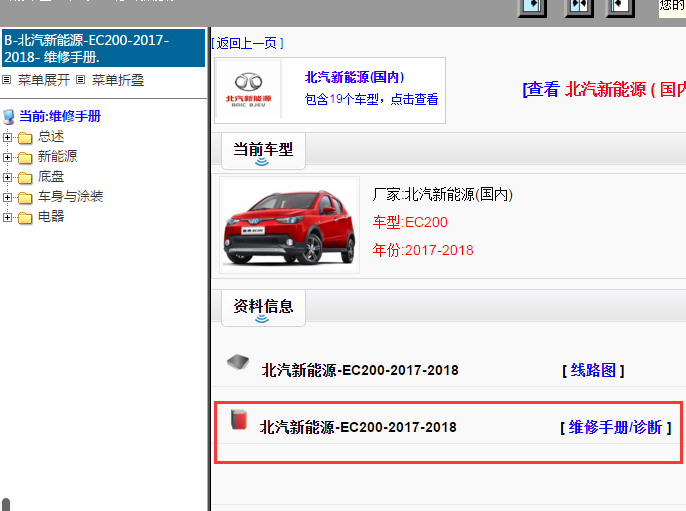Open the 总述 tree item
This screenshot has height=511, width=686.
tap(51, 136)
